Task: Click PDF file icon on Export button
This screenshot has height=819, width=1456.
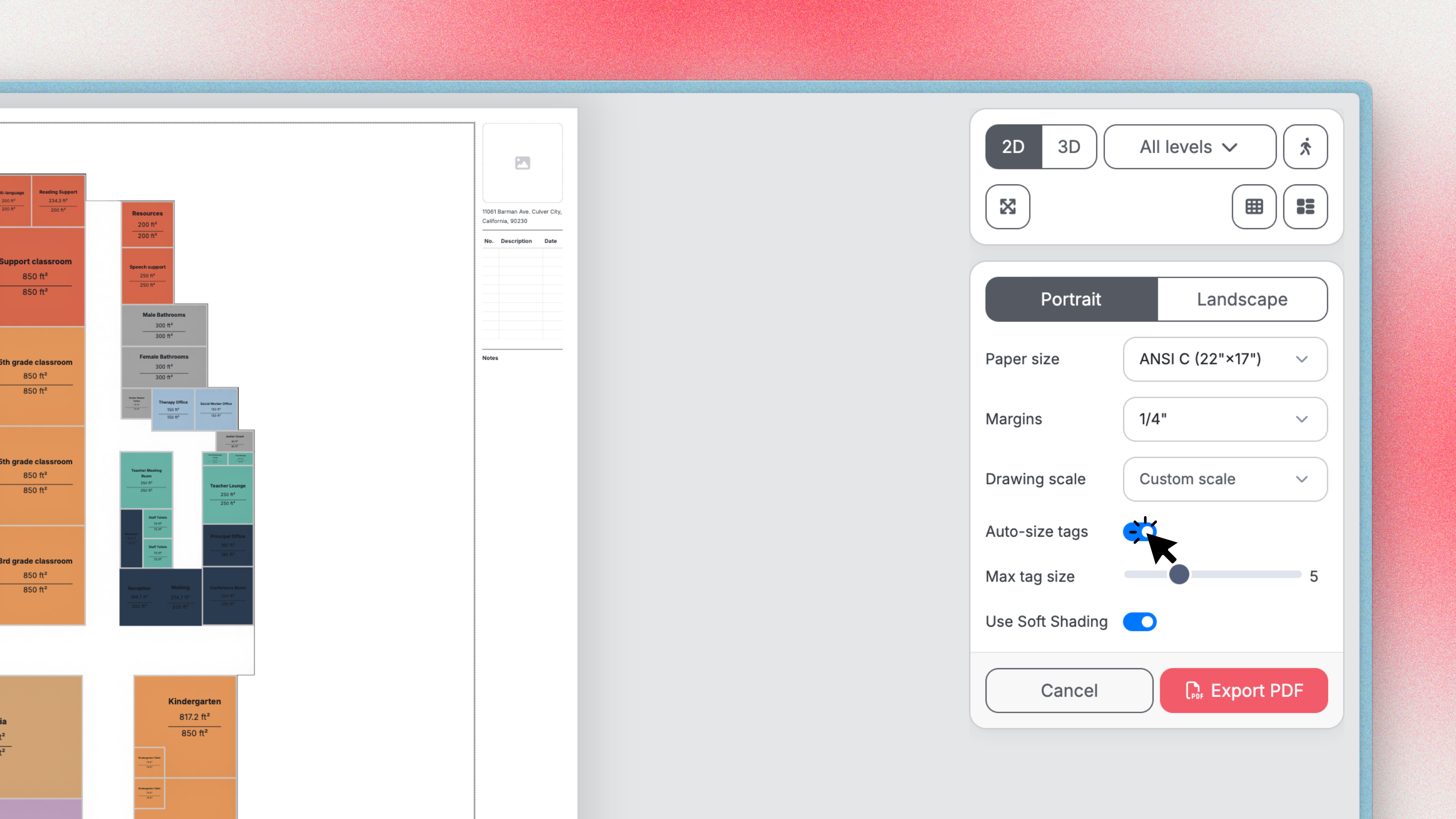Action: (x=1193, y=691)
